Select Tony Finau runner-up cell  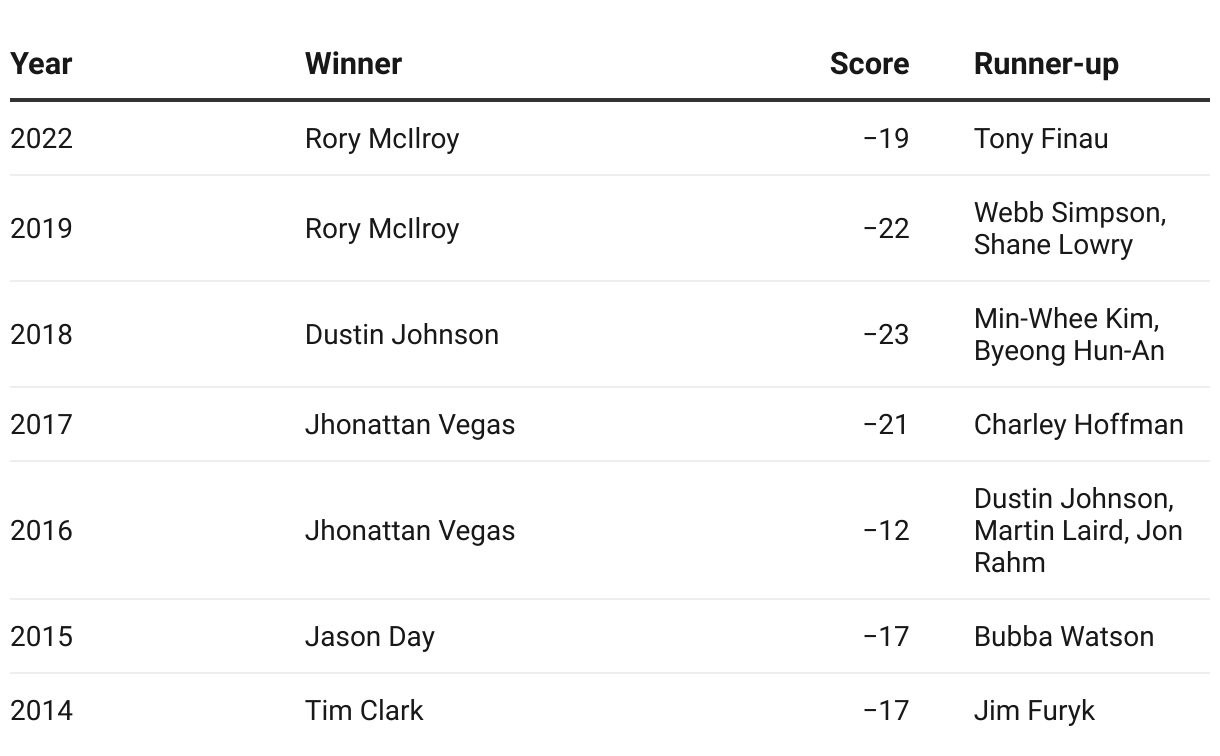[1041, 138]
